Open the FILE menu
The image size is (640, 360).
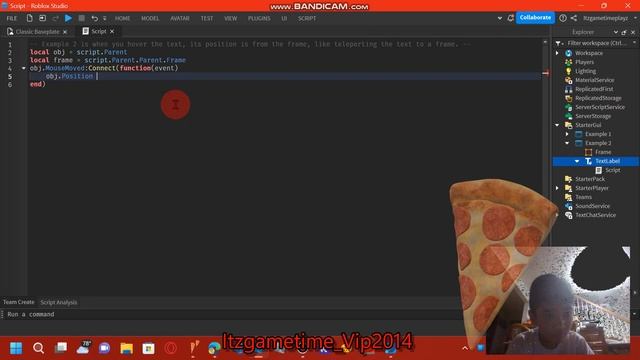coord(12,18)
